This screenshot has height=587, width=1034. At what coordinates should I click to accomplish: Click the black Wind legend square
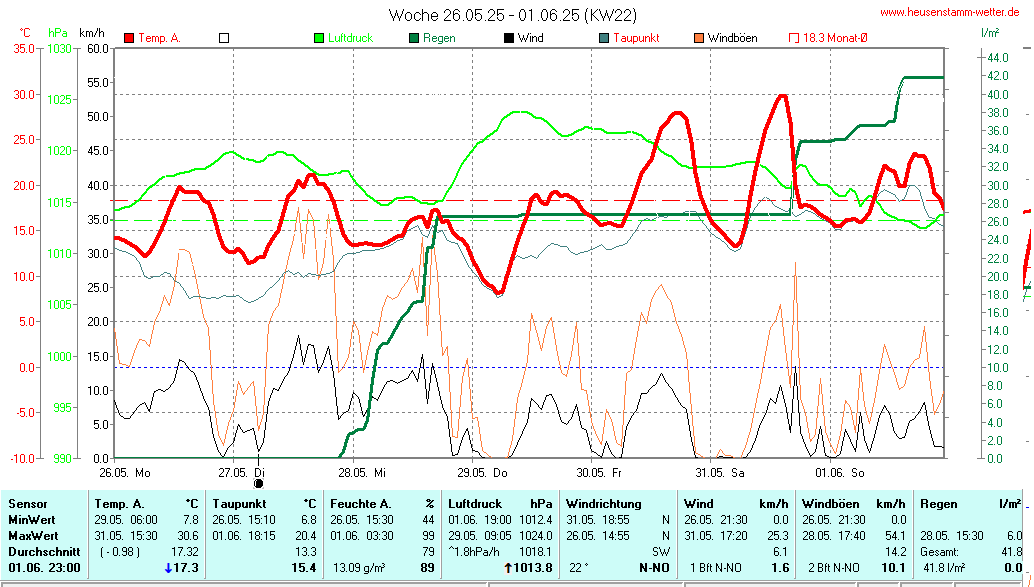(x=509, y=38)
